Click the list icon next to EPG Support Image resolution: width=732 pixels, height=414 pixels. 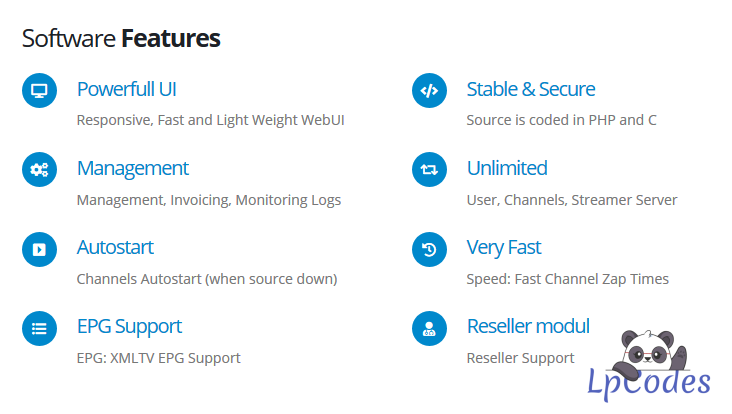point(39,328)
